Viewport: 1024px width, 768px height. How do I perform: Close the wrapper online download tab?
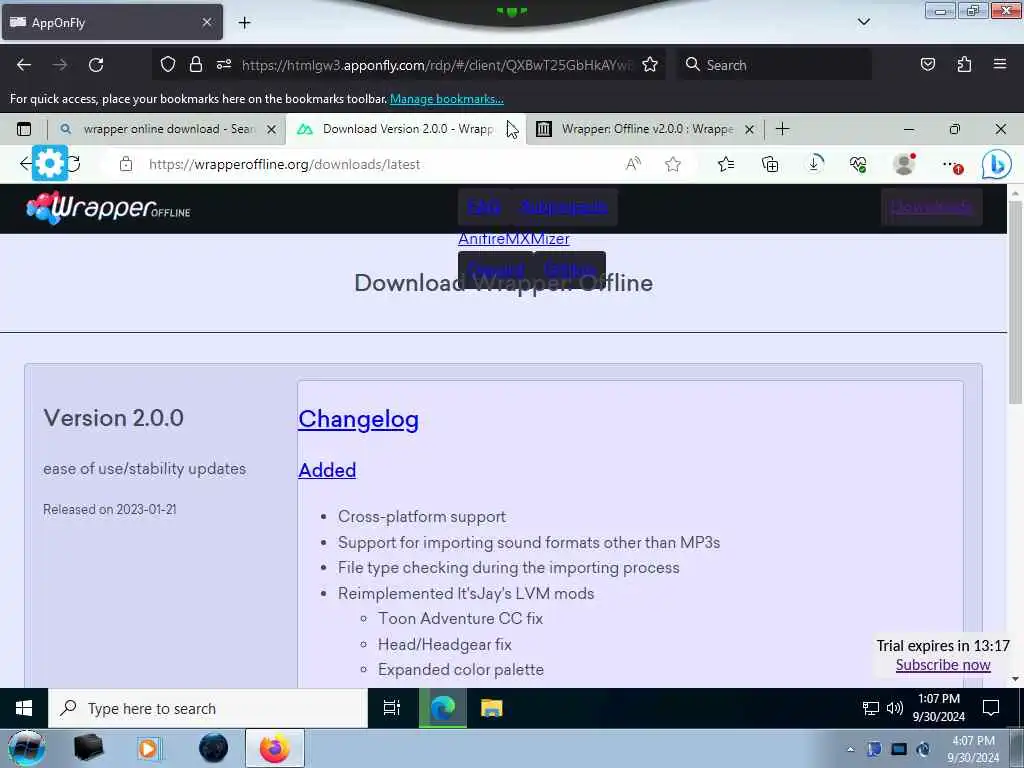pyautogui.click(x=272, y=129)
